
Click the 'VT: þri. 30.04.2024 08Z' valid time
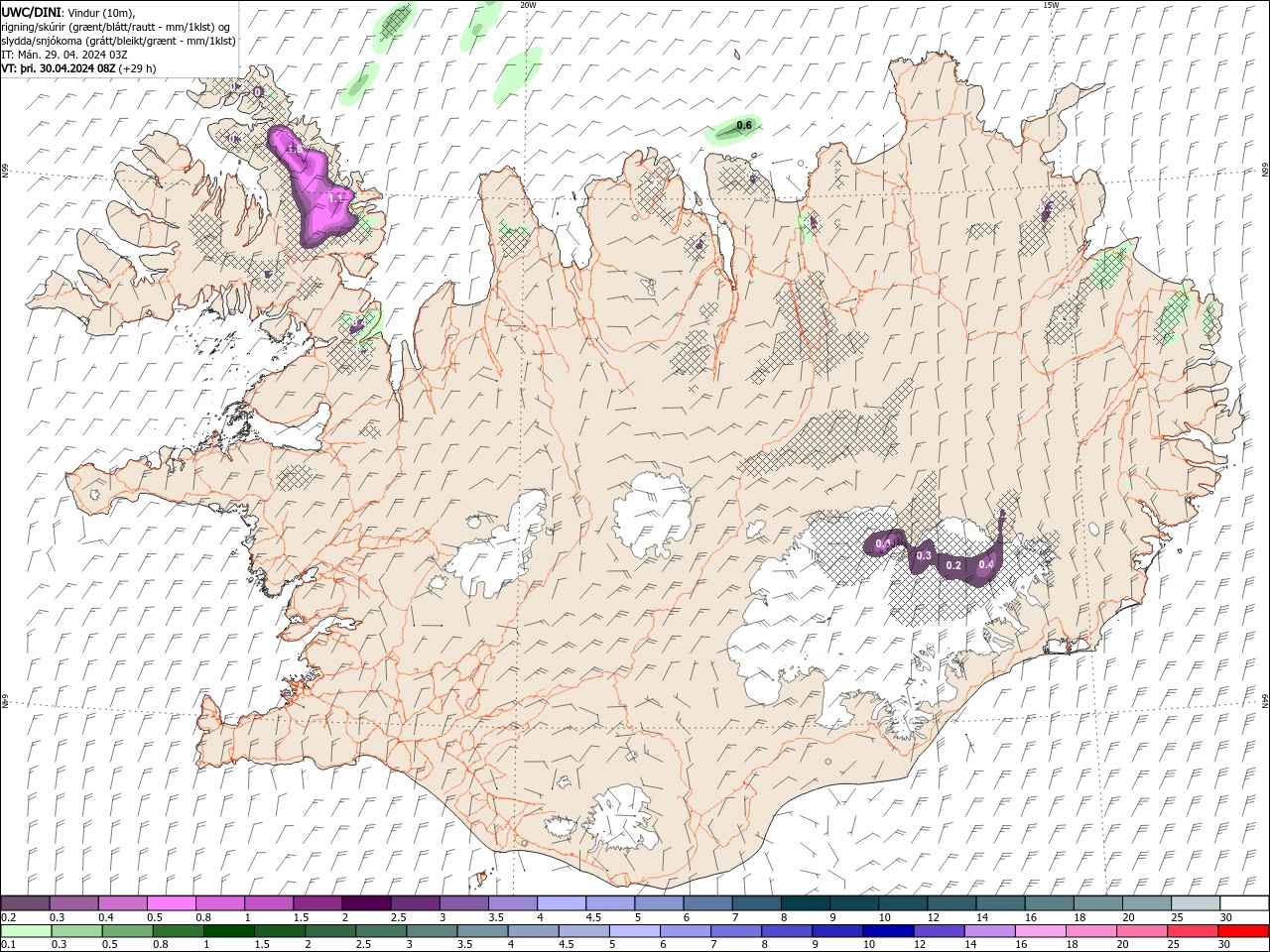pyautogui.click(x=59, y=68)
